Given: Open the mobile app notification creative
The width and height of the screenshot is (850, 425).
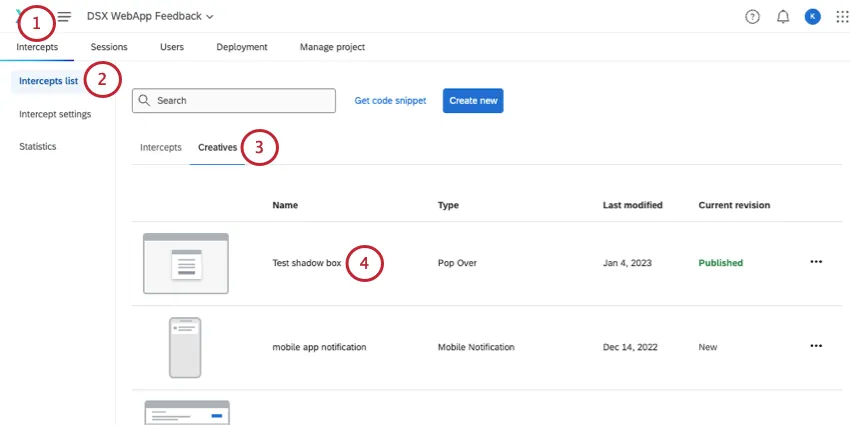Looking at the screenshot, I should [x=319, y=347].
